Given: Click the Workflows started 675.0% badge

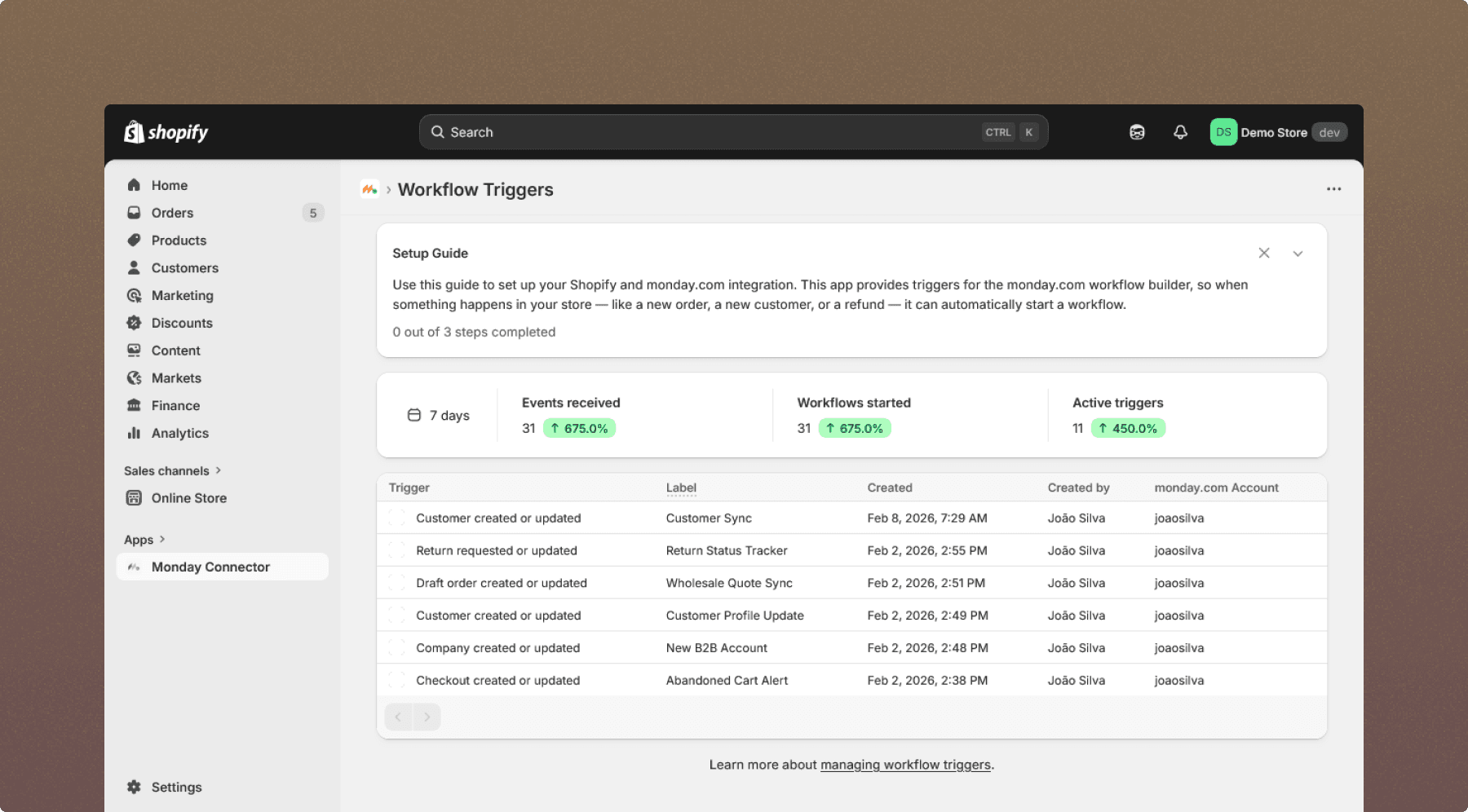Looking at the screenshot, I should tap(855, 428).
